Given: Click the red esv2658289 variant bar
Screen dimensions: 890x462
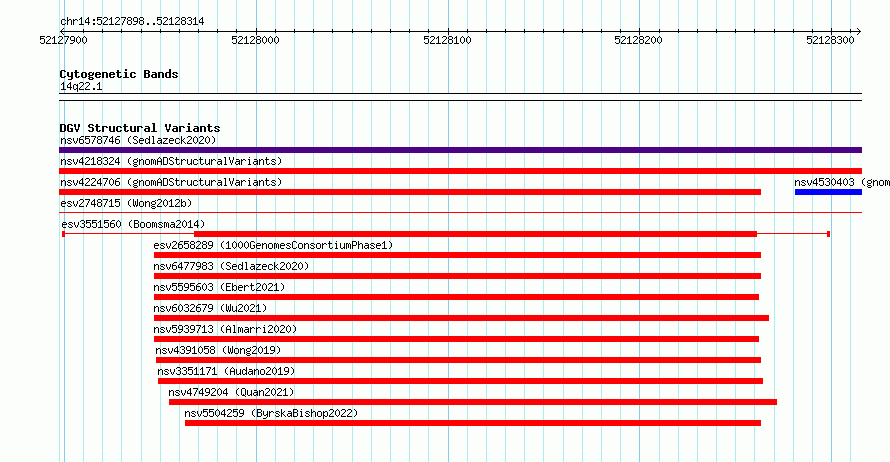Looking at the screenshot, I should (457, 255).
